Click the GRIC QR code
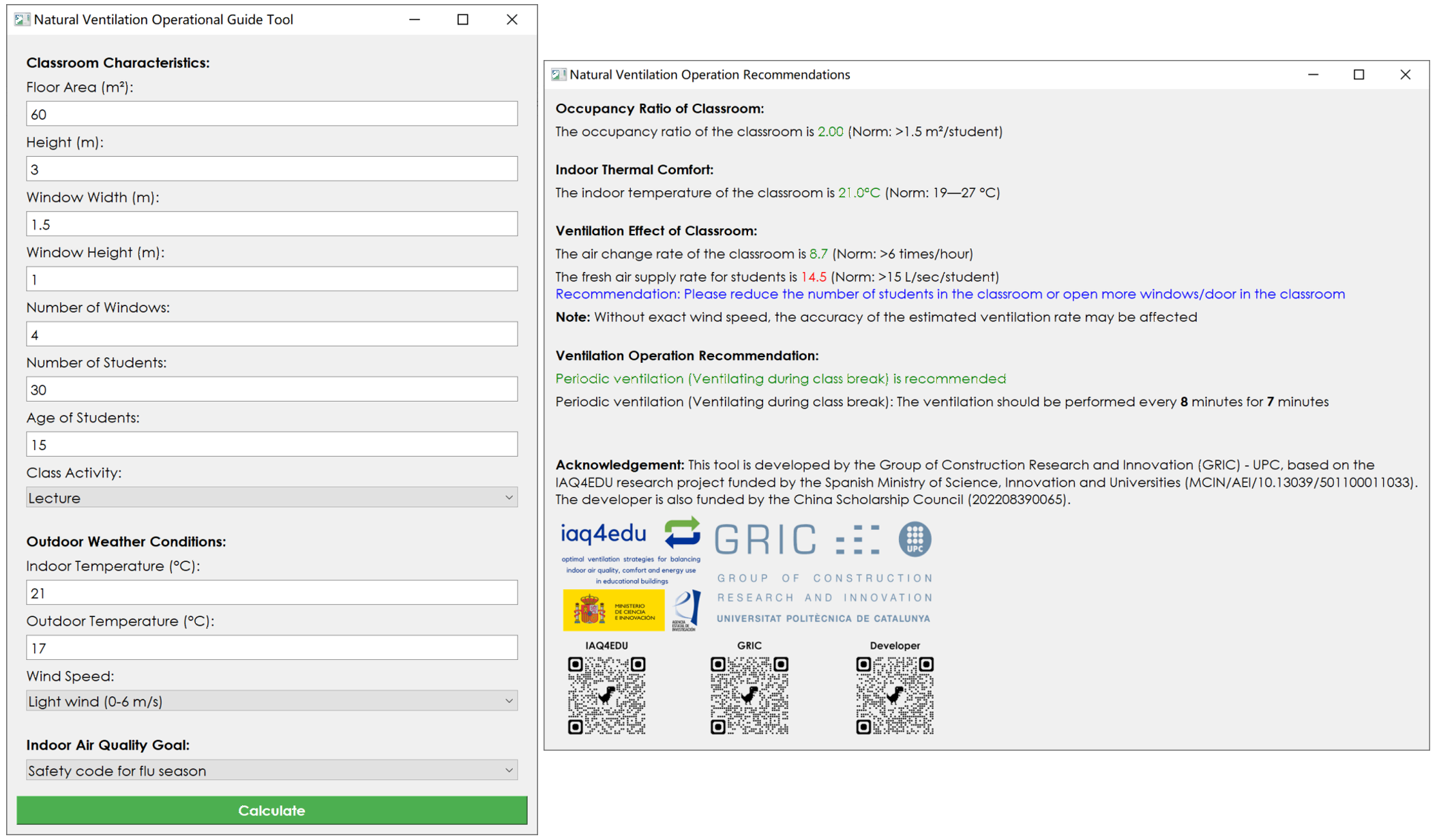Viewport: 1439px width, 840px height. [x=750, y=695]
